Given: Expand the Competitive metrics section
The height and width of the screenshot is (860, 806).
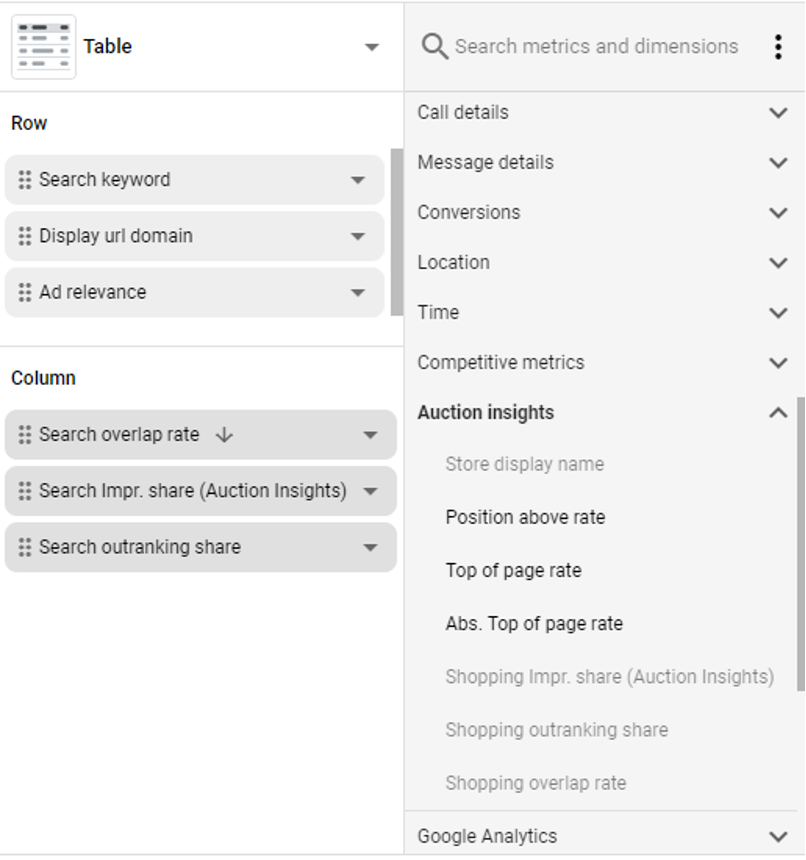Looking at the screenshot, I should coord(778,362).
